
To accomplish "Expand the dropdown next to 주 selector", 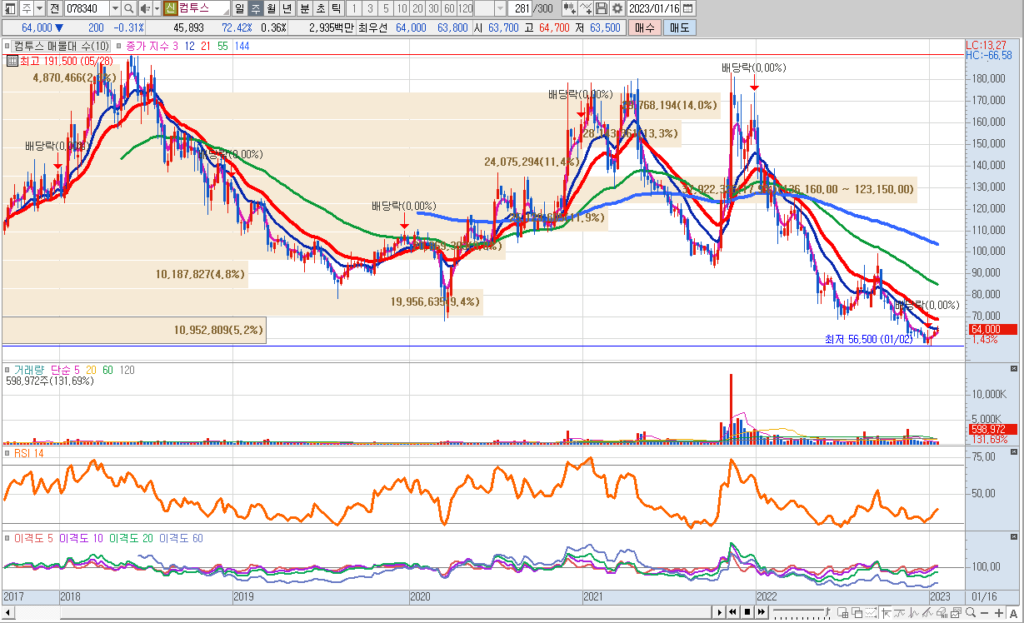I will [x=38, y=8].
